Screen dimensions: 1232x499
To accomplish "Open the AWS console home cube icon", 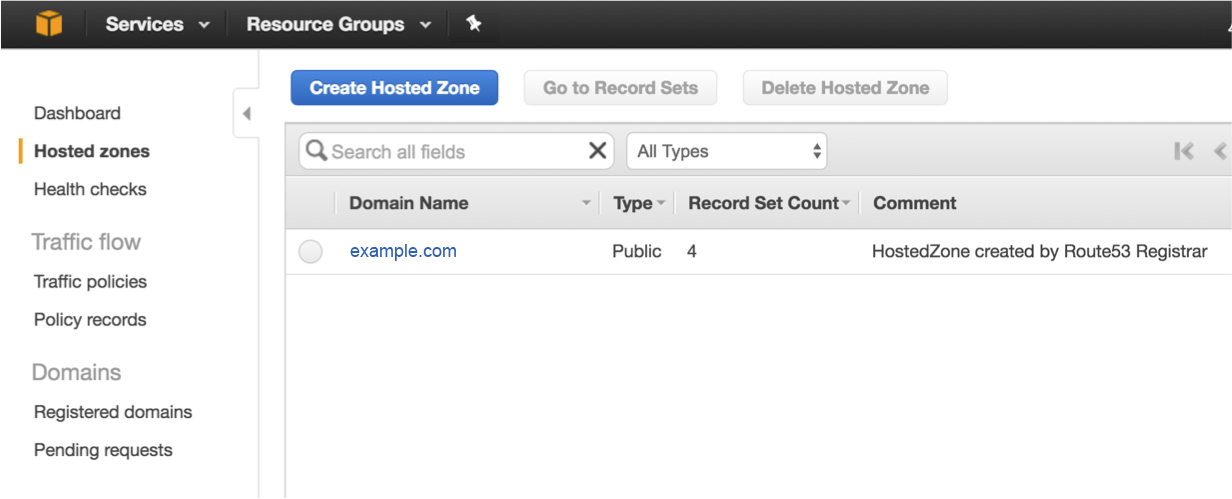I will [x=48, y=24].
